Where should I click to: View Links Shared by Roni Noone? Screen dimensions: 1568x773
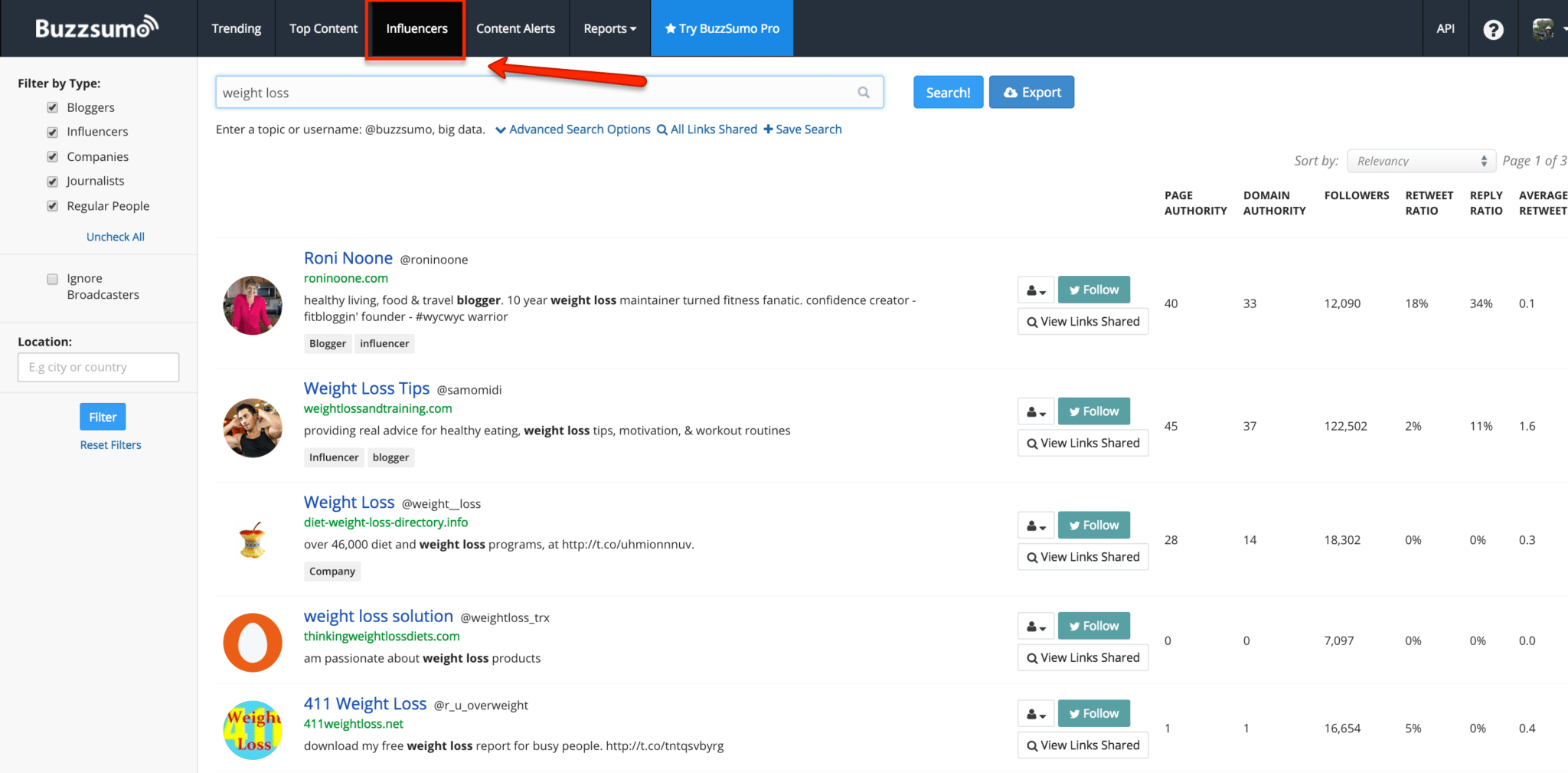click(x=1083, y=322)
